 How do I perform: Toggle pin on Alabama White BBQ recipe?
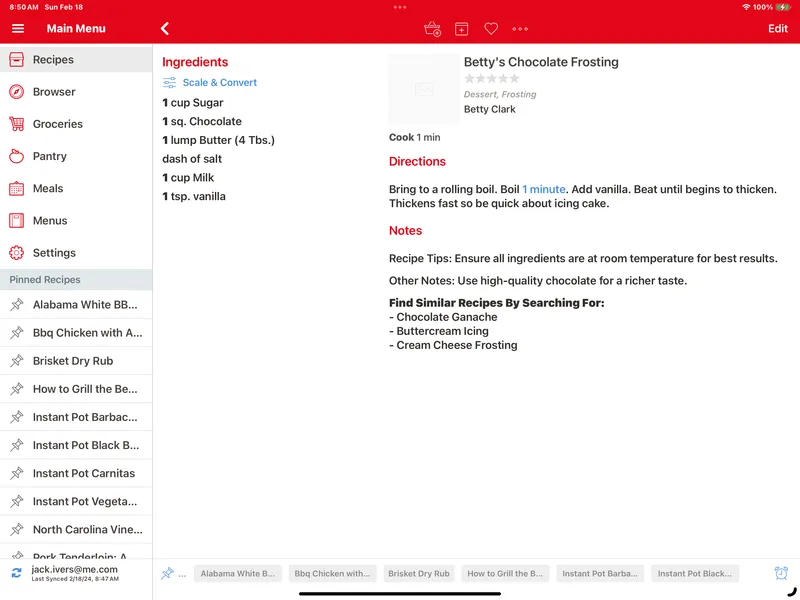pos(18,304)
